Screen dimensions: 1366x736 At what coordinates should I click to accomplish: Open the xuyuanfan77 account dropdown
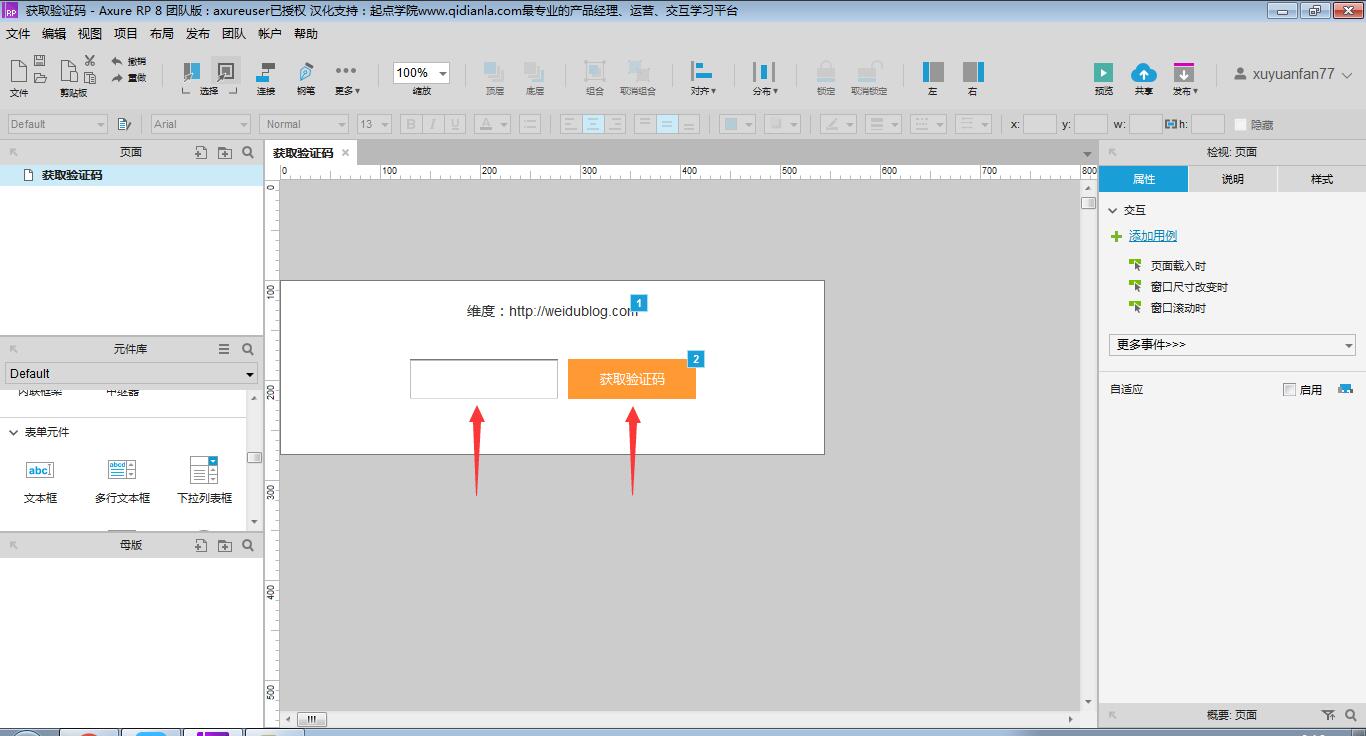pyautogui.click(x=1292, y=74)
